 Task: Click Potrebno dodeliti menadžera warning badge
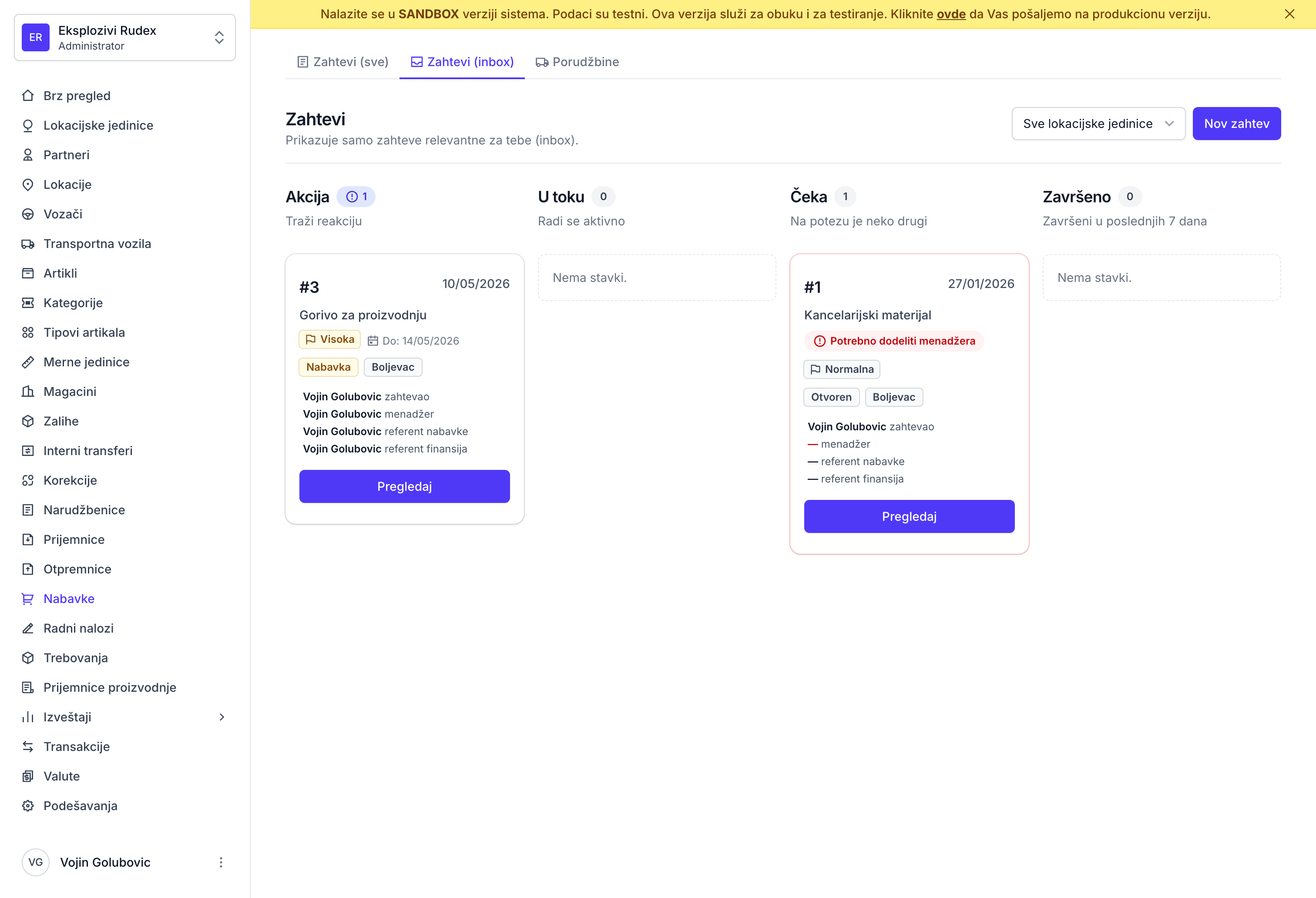point(894,341)
